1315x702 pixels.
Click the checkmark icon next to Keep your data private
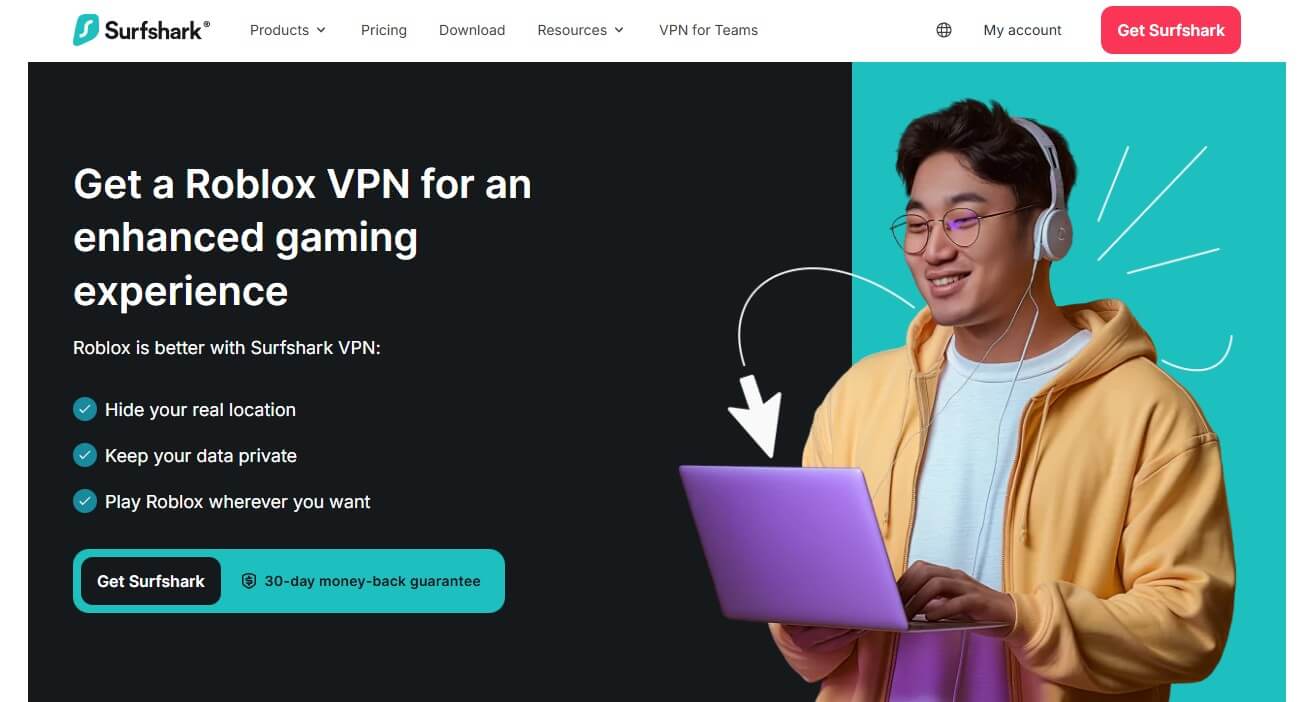coord(85,455)
